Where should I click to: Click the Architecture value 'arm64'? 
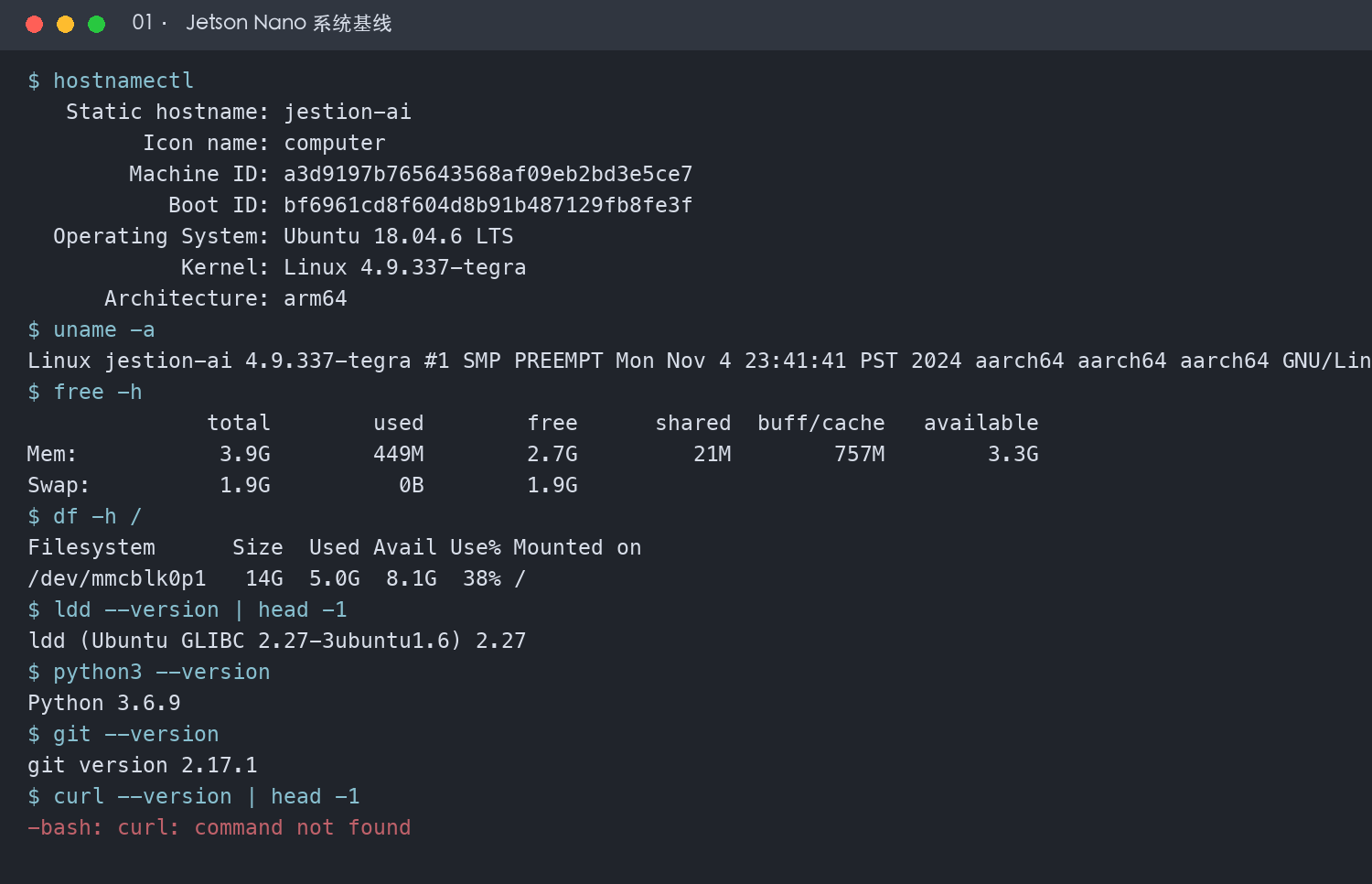coord(316,298)
